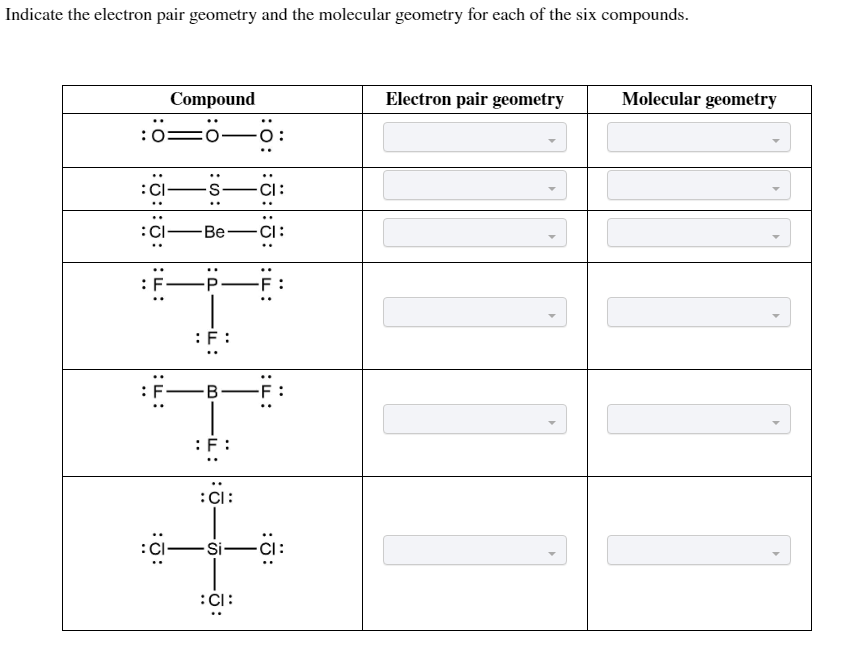
Task: Open electron pair geometry dropdown for SCl2
Action: pos(473,185)
